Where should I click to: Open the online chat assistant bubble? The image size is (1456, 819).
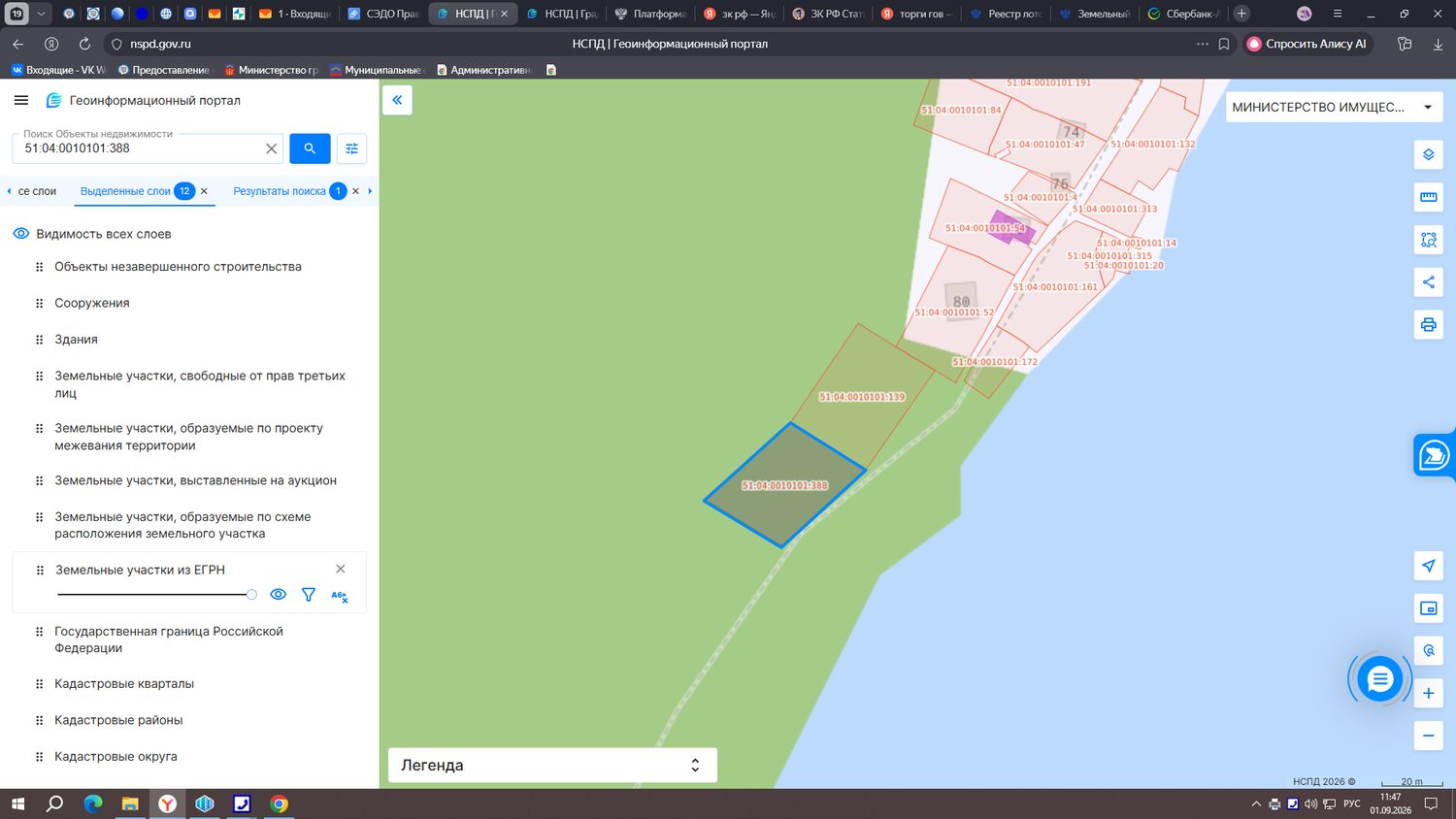1379,679
